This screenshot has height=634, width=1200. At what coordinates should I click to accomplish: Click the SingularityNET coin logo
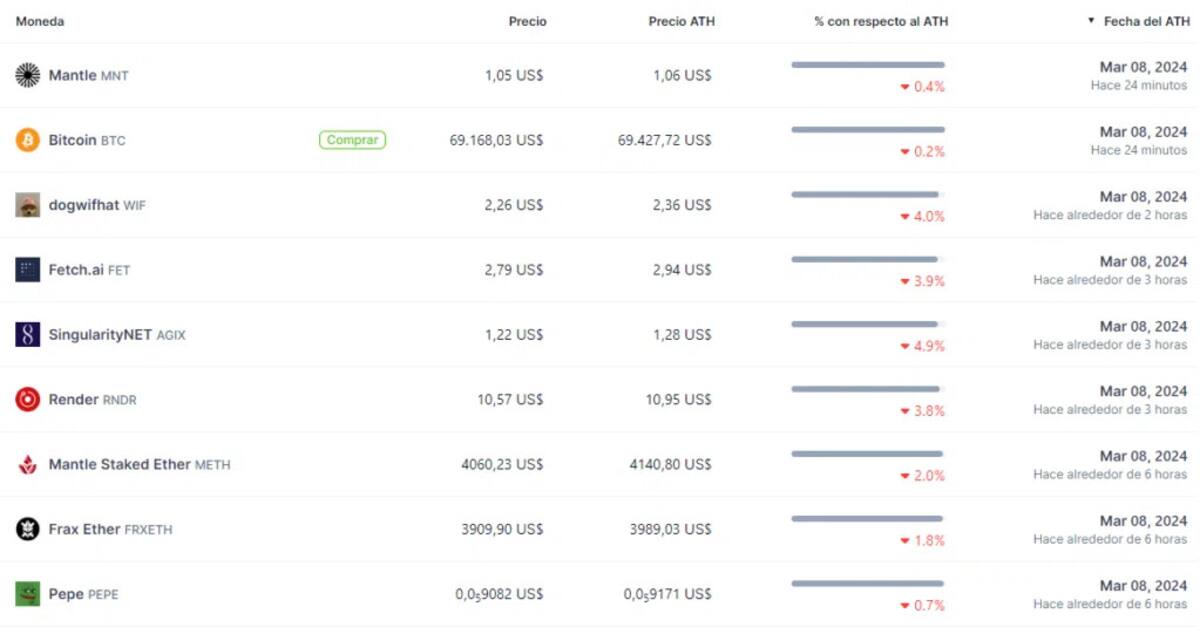[x=26, y=334]
